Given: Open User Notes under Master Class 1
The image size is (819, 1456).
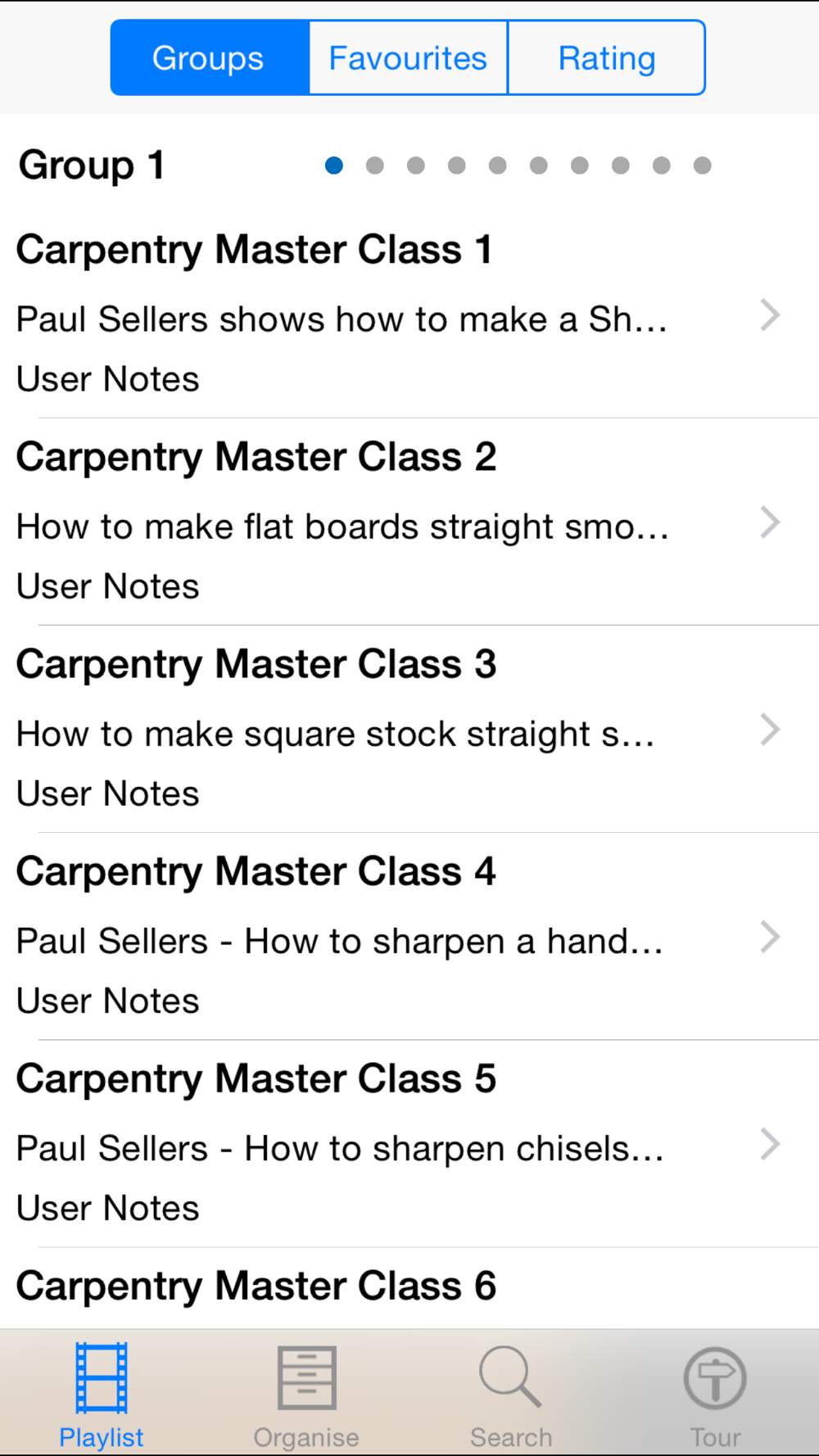Looking at the screenshot, I should point(108,380).
